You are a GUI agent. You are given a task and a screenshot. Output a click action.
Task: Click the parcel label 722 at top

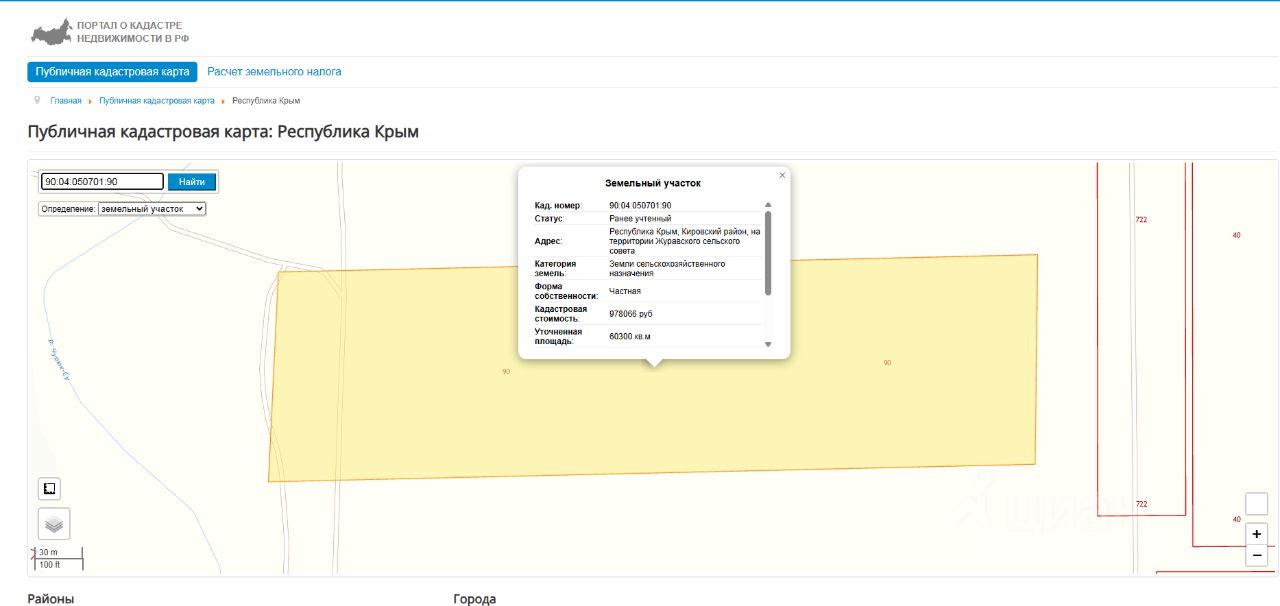click(x=1141, y=219)
